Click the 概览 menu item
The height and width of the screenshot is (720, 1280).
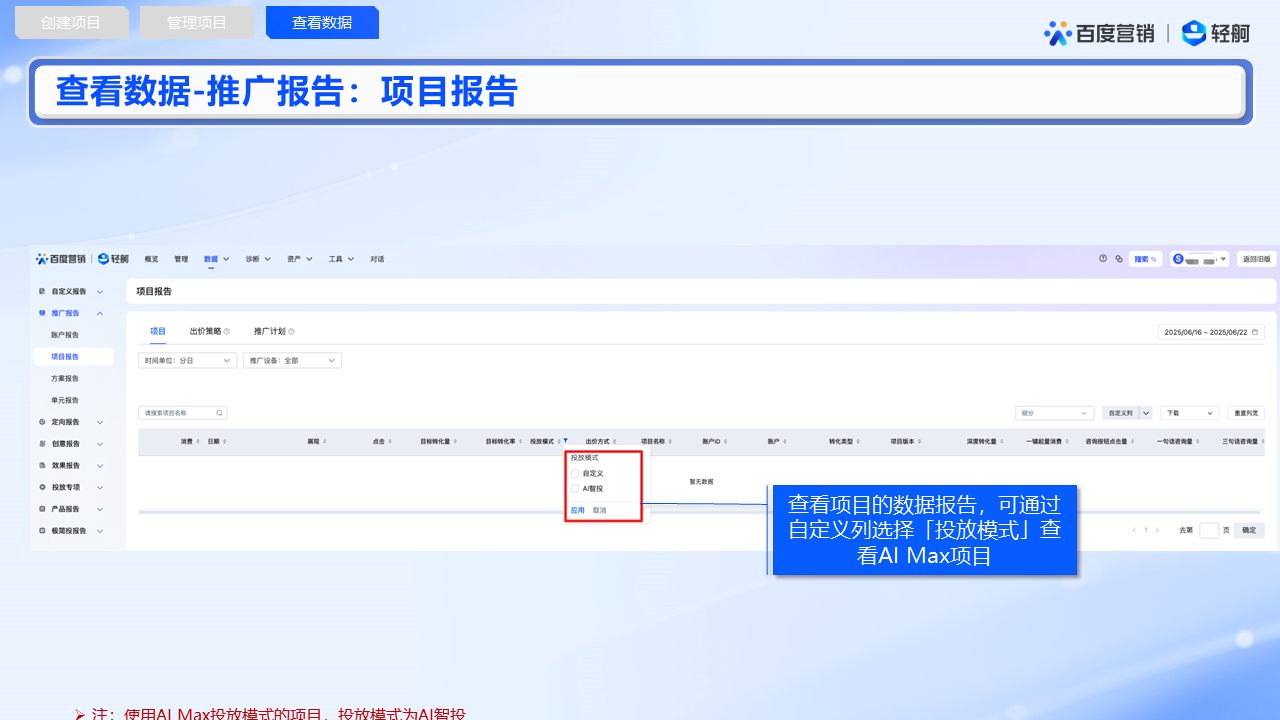[x=151, y=259]
